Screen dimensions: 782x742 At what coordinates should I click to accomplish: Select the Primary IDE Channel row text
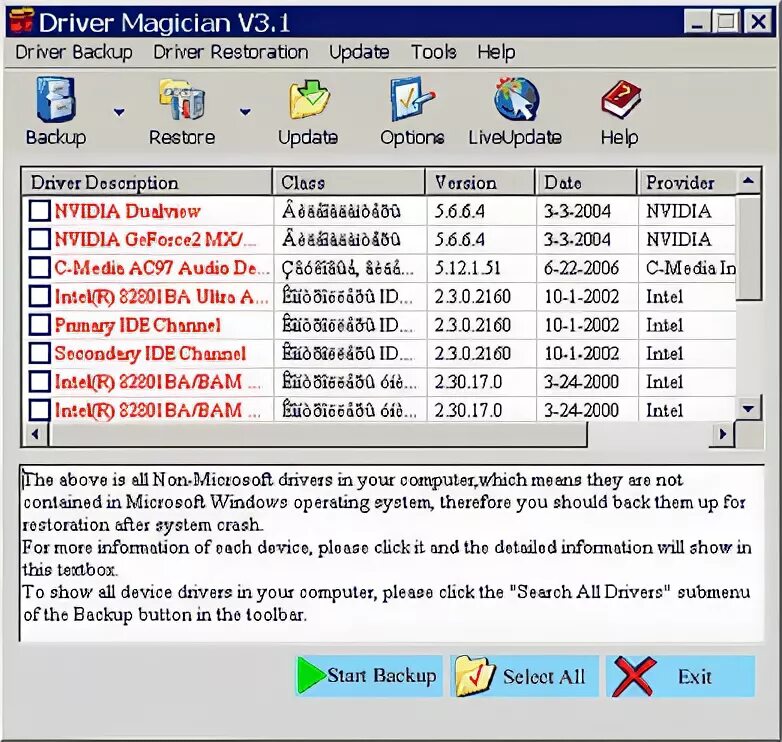click(138, 325)
